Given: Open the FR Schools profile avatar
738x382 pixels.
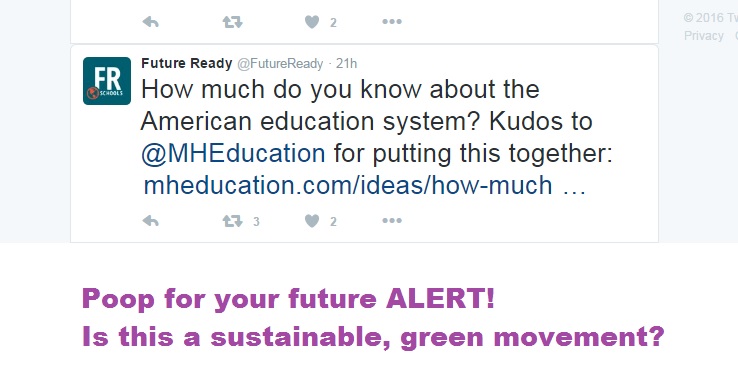Looking at the screenshot, I should click(107, 81).
